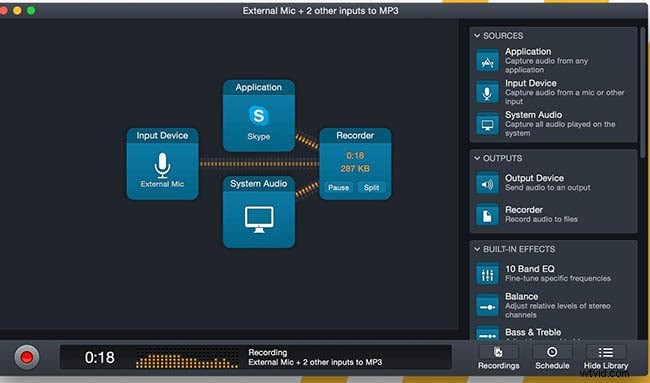Click the 0:18 elapsed time in status bar

(99, 357)
